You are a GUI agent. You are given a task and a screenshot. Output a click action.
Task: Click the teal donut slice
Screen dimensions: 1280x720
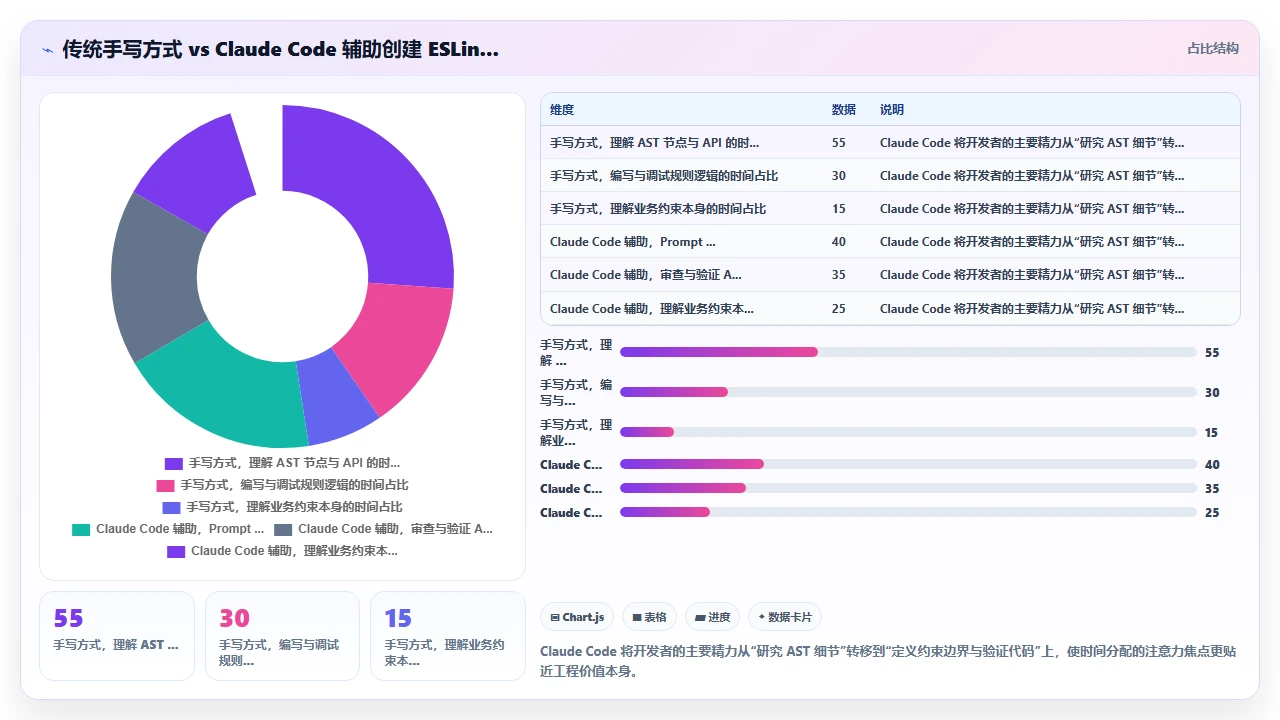(x=225, y=390)
